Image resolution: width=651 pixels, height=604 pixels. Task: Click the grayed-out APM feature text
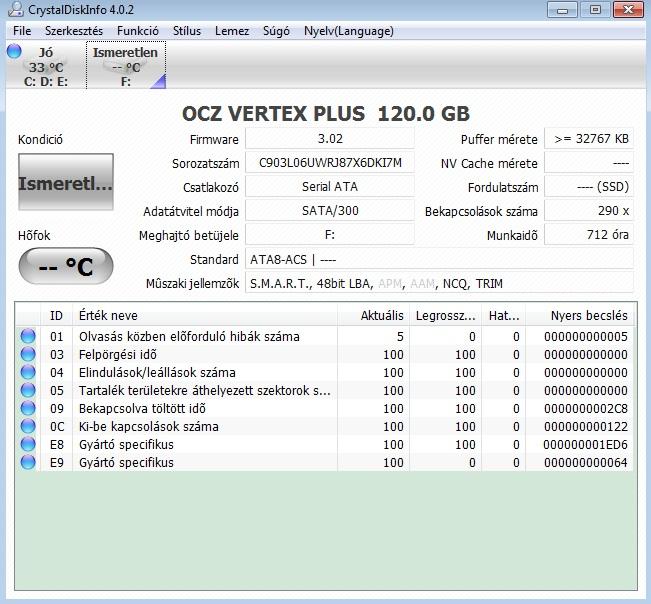click(390, 284)
